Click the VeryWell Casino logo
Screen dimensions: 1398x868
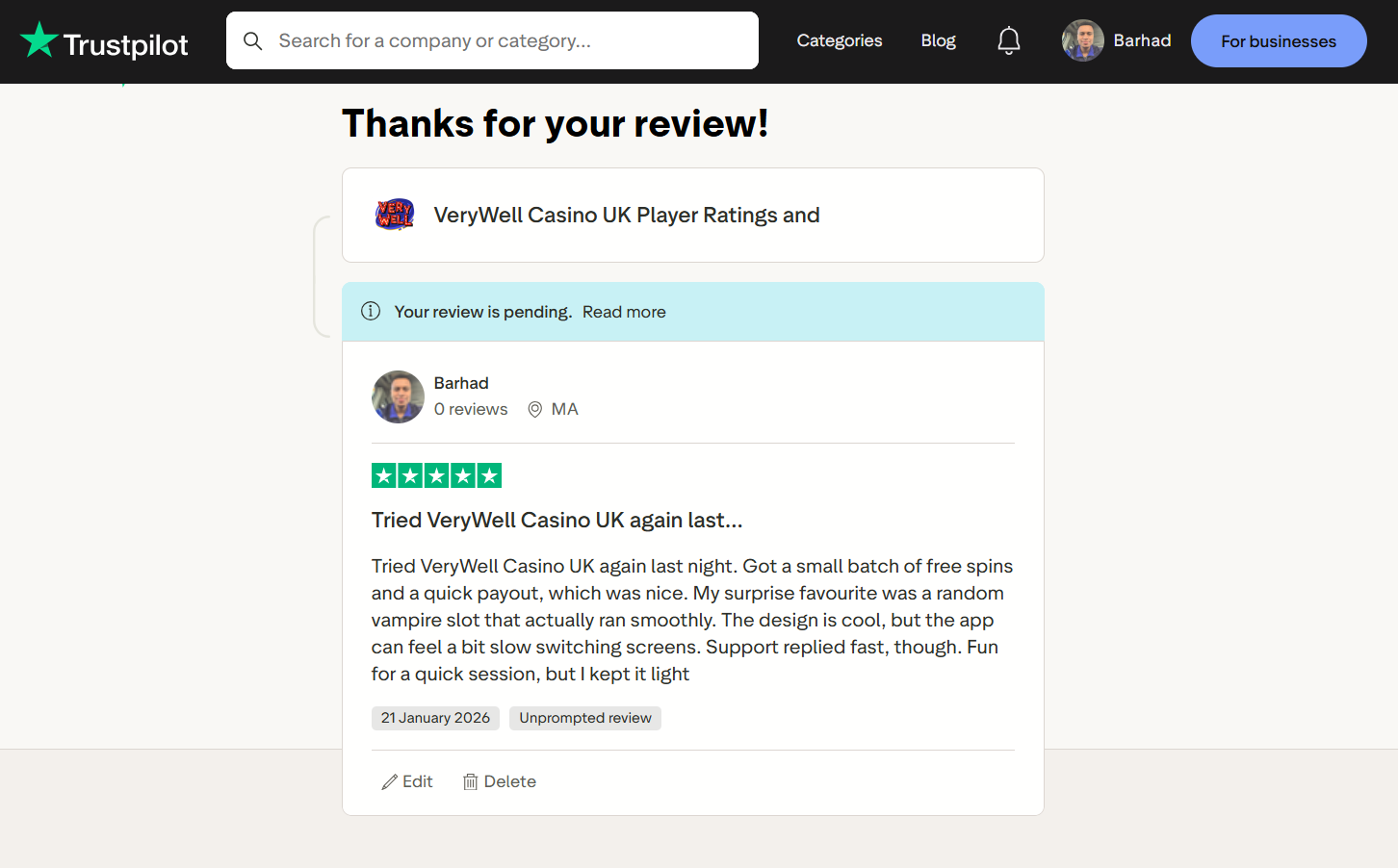[395, 215]
